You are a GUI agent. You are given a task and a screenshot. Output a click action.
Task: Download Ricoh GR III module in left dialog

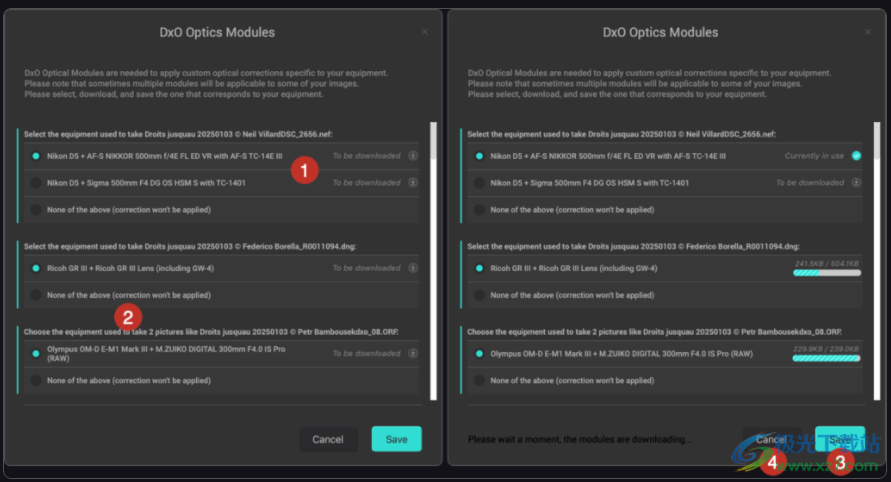click(413, 268)
